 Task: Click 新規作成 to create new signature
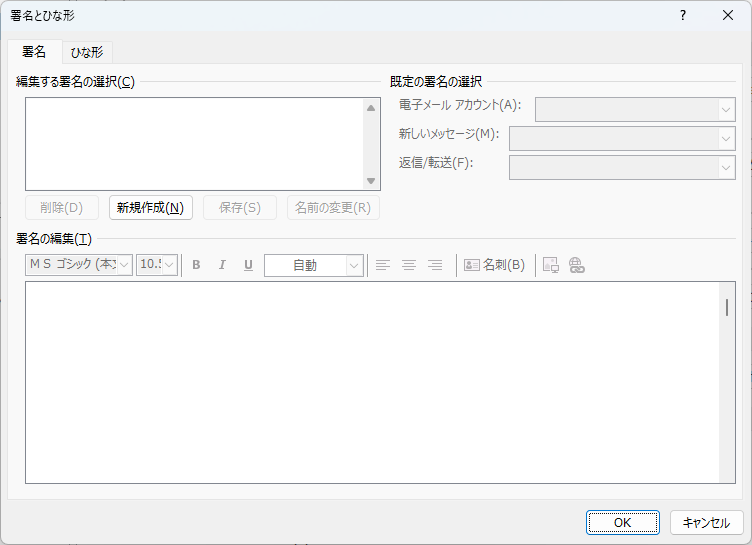click(x=150, y=208)
